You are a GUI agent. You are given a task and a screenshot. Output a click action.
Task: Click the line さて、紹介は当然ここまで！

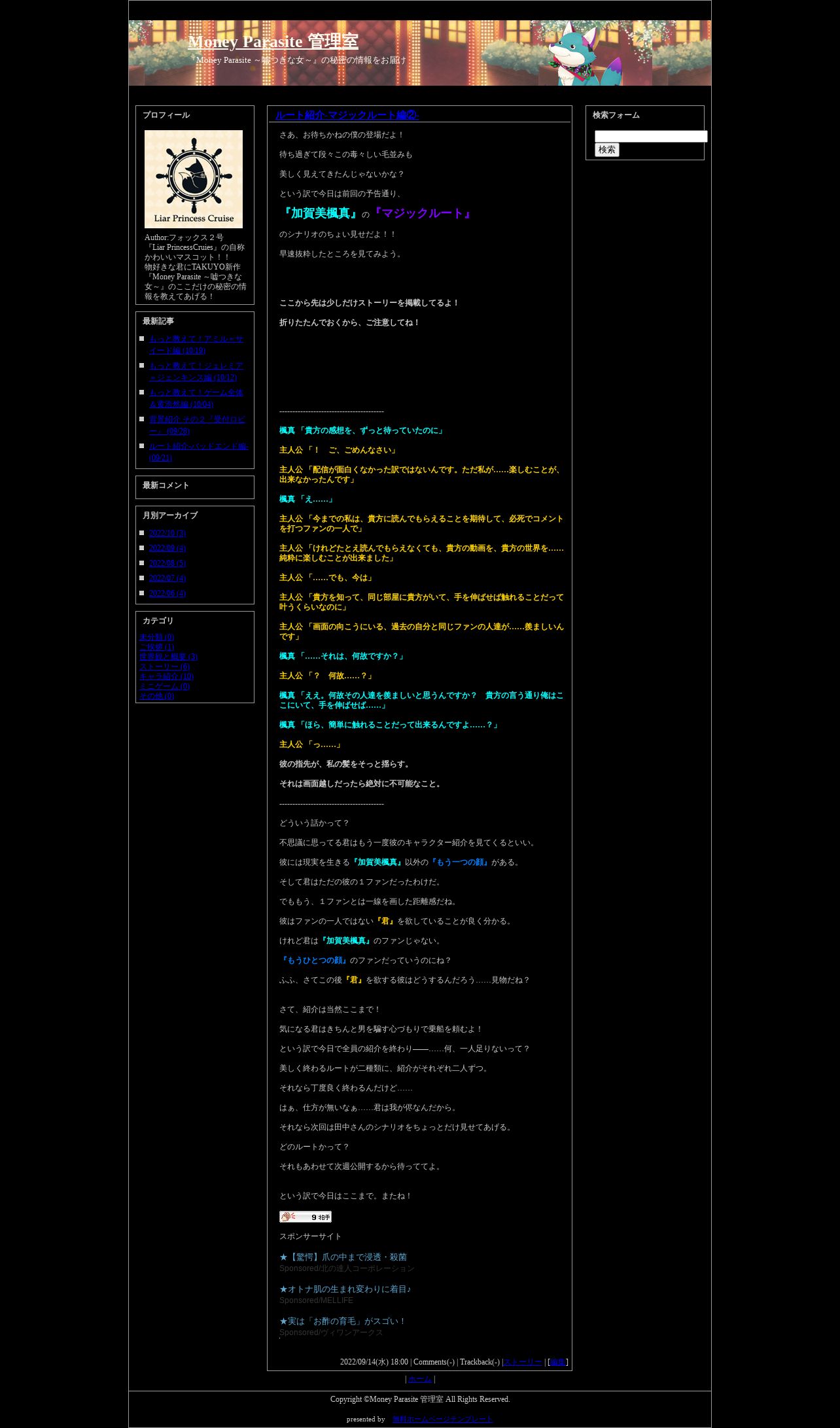coord(330,1009)
